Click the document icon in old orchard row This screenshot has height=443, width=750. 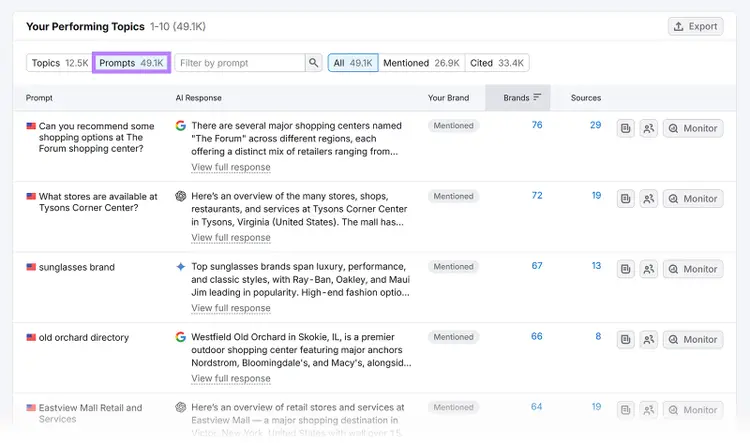point(626,340)
